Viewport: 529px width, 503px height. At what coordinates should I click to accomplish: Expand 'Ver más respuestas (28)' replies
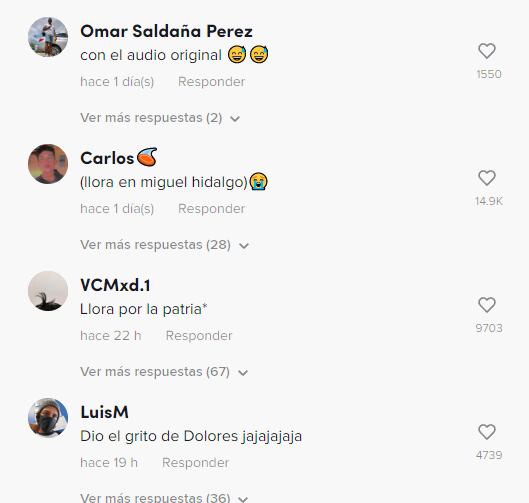pyautogui.click(x=165, y=245)
